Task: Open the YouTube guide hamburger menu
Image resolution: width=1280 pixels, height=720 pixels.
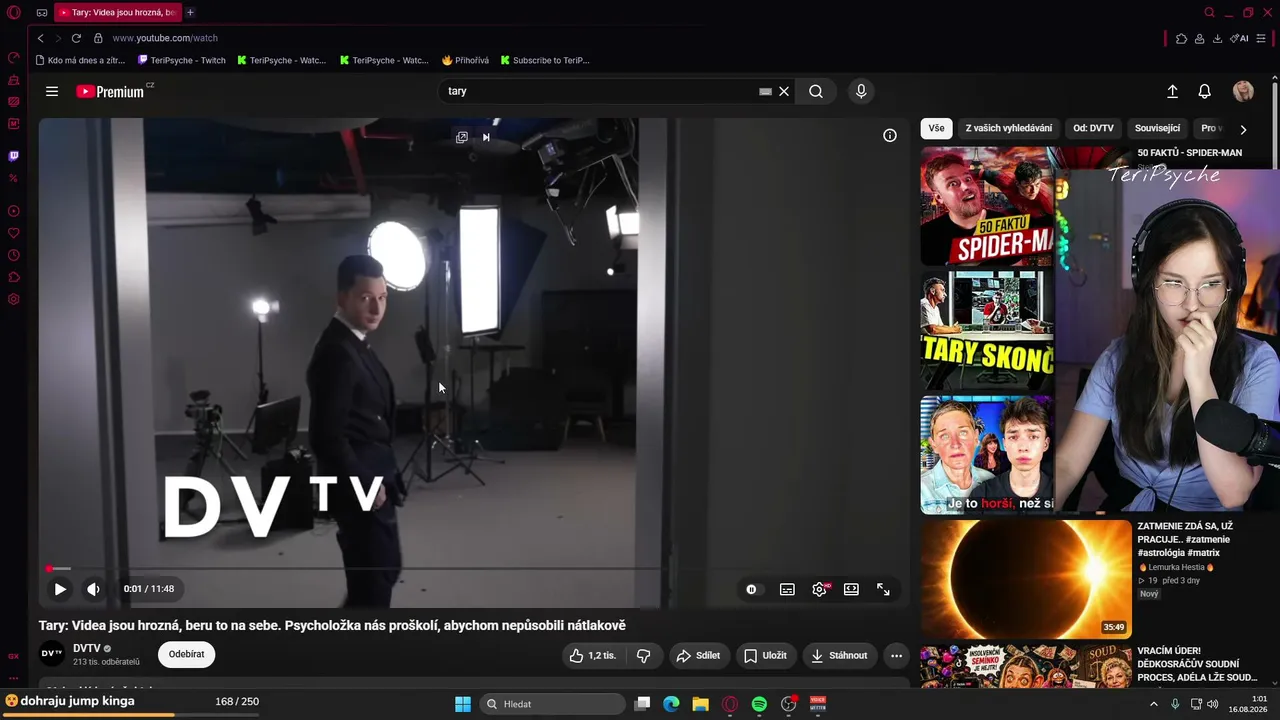Action: click(x=52, y=91)
